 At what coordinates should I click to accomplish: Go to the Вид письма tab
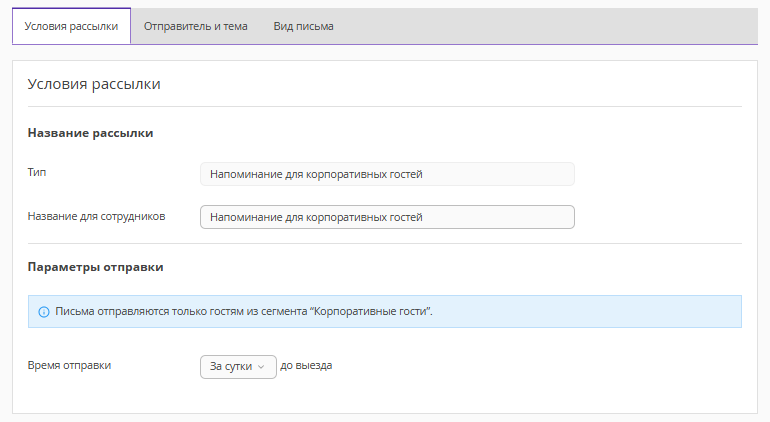pos(303,27)
